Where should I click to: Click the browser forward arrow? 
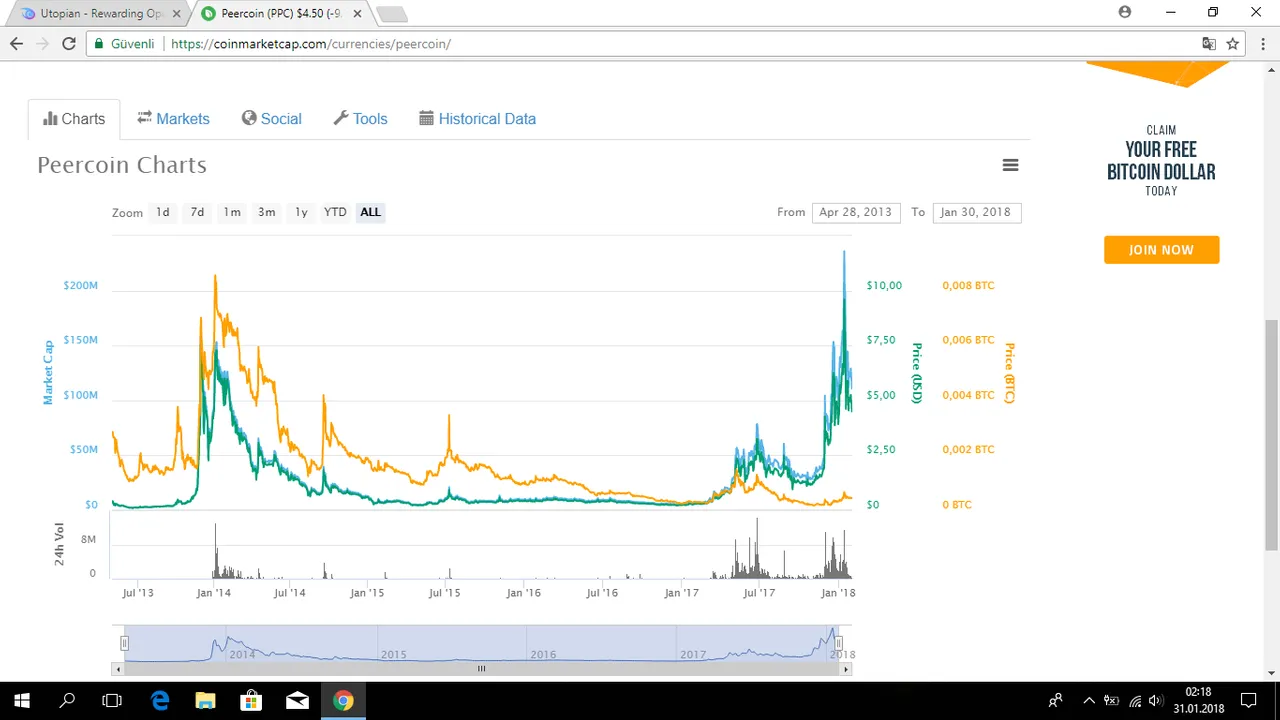click(42, 44)
